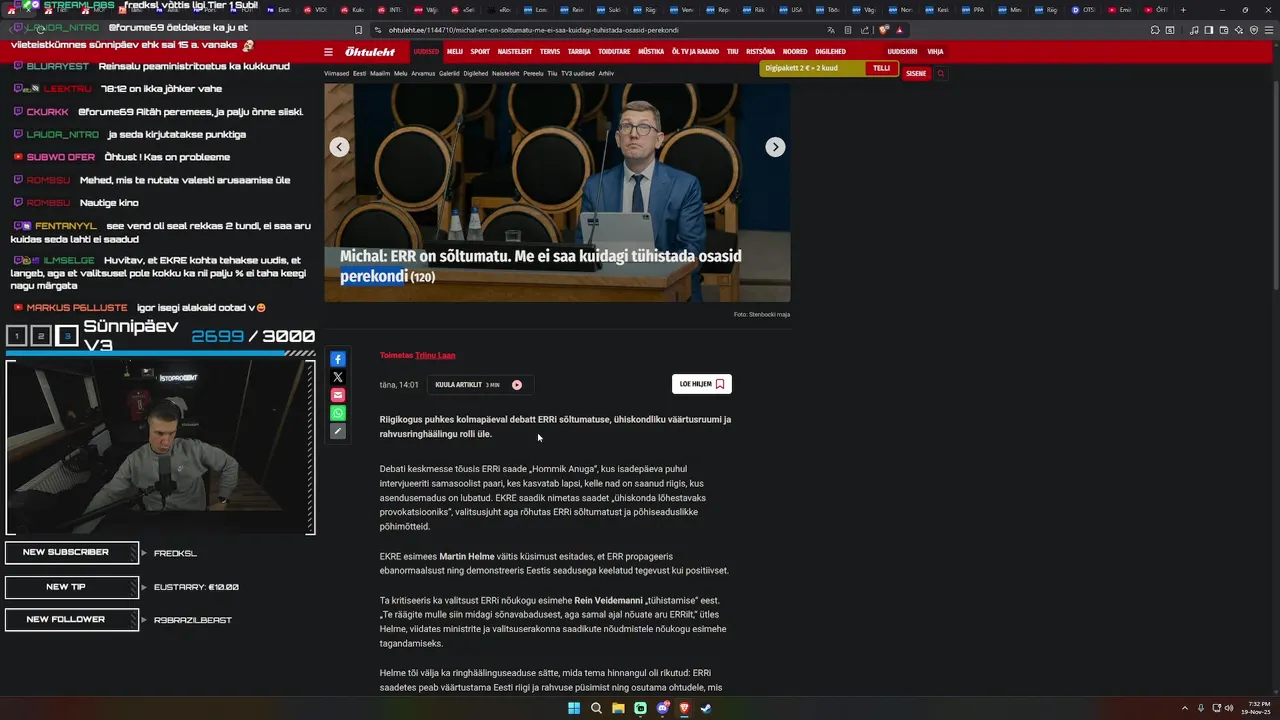Open Discord from the taskbar
The height and width of the screenshot is (720, 1280).
tap(662, 708)
